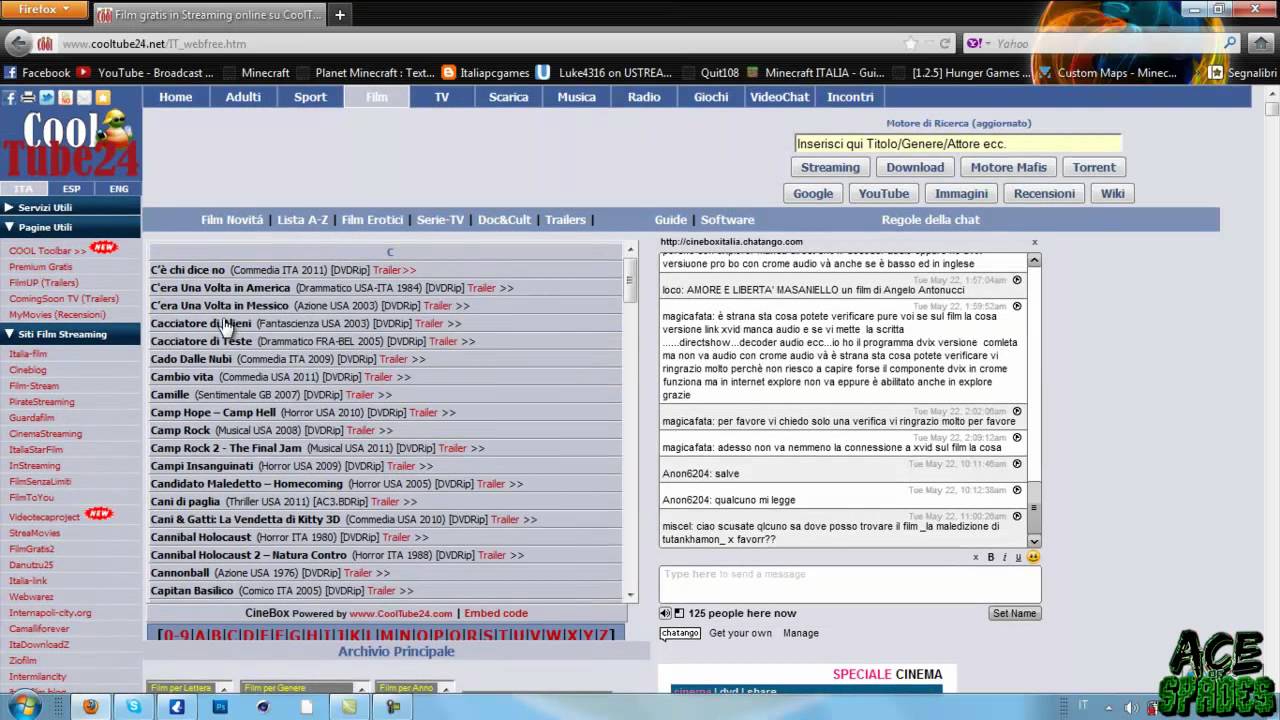Toggle underline text in chat formatting
This screenshot has height=720, width=1280.
(x=1019, y=557)
